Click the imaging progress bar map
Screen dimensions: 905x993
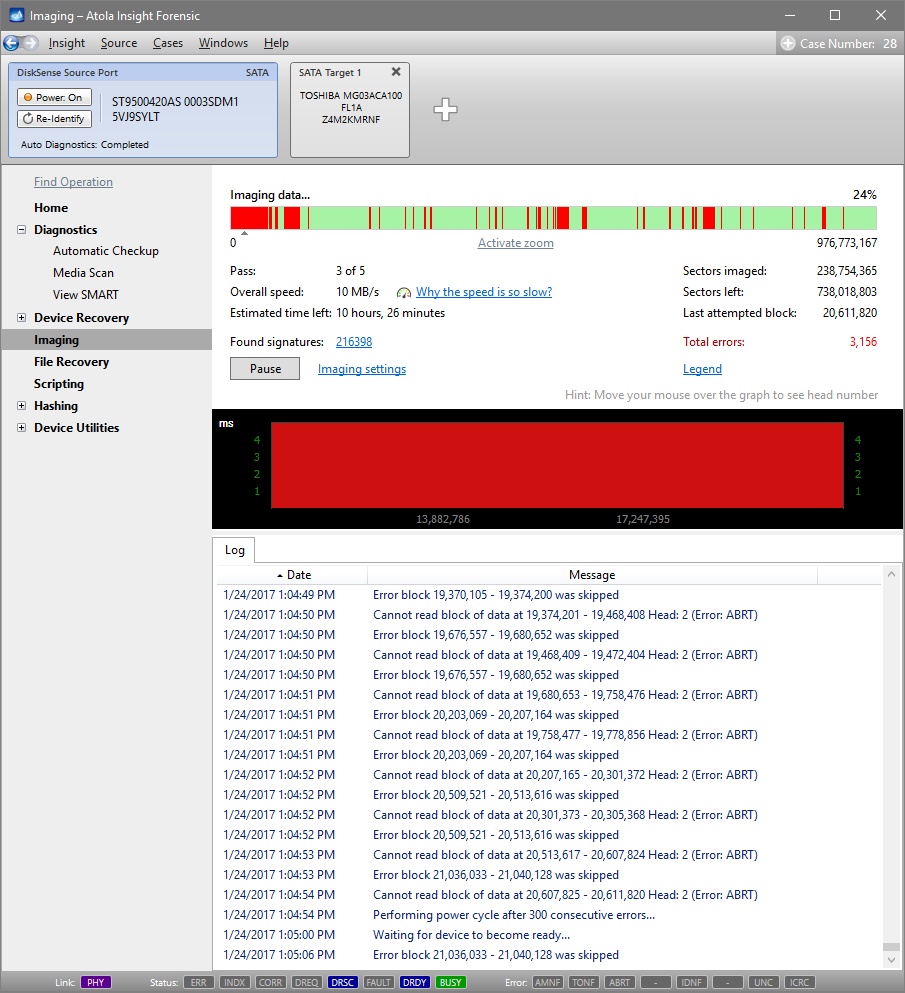[x=553, y=218]
